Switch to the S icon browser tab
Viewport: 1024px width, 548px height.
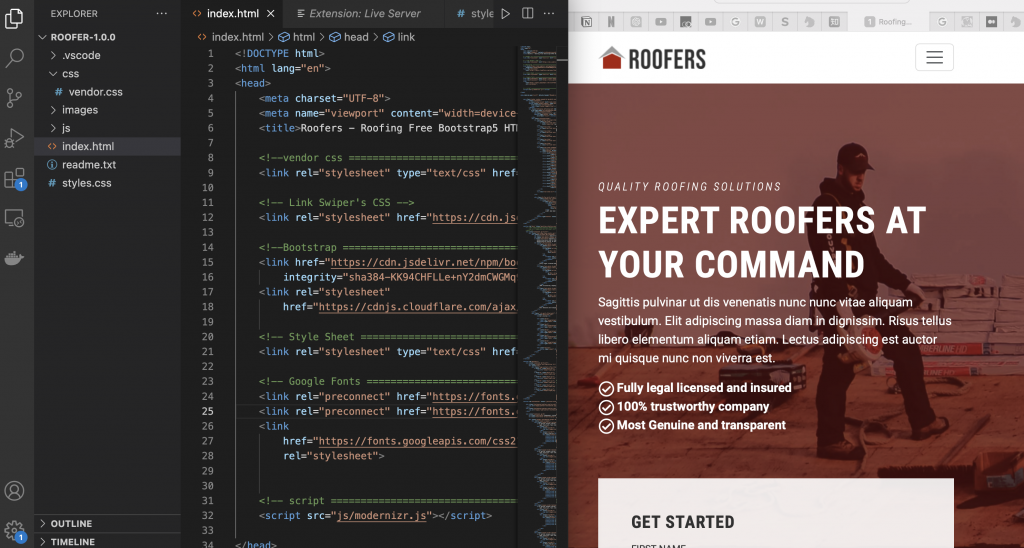tap(784, 22)
